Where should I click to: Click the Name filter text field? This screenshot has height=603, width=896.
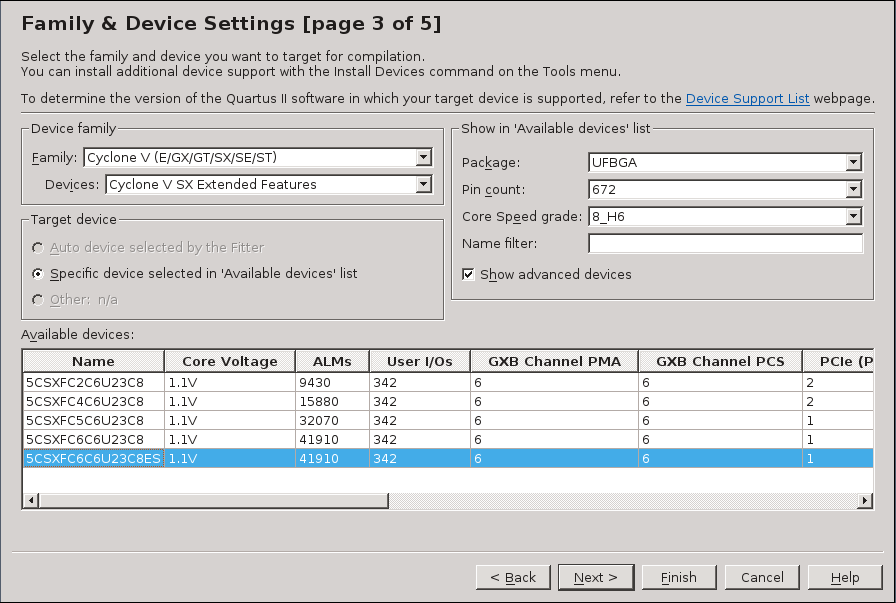[x=725, y=244]
